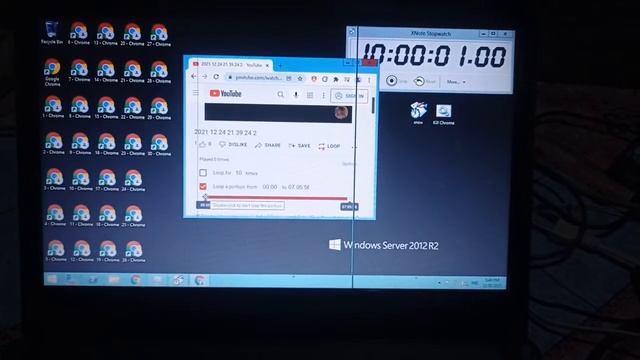Viewport: 640px width, 360px height.
Task: Open the Windows Start button on taskbar
Action: [x=52, y=279]
